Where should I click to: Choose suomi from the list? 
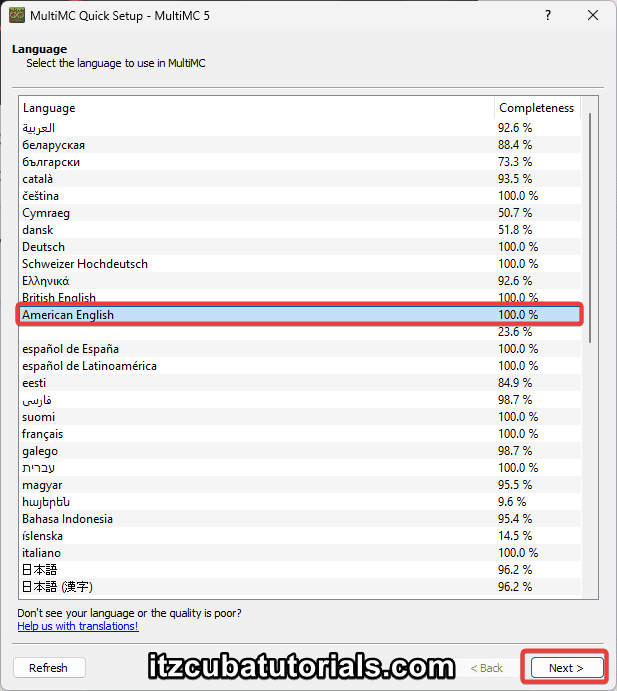[x=39, y=417]
